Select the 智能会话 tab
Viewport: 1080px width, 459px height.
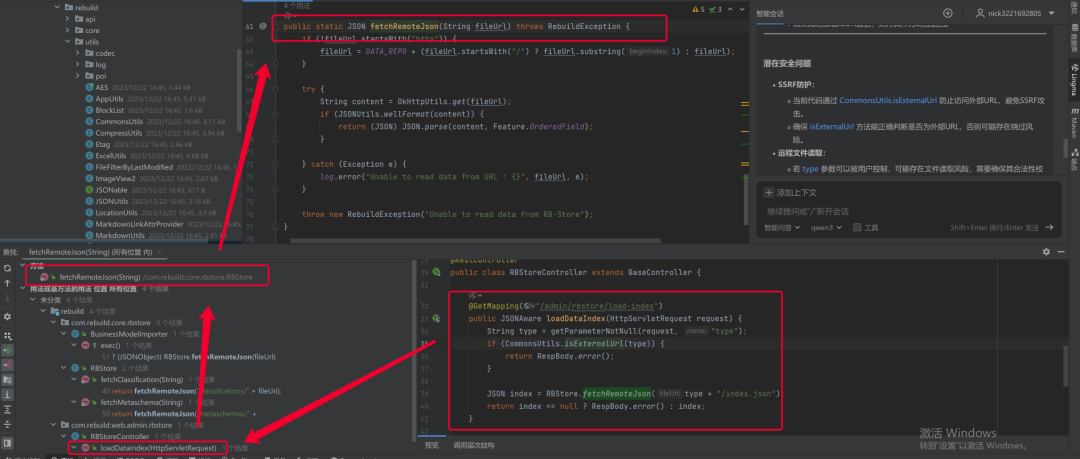click(769, 13)
